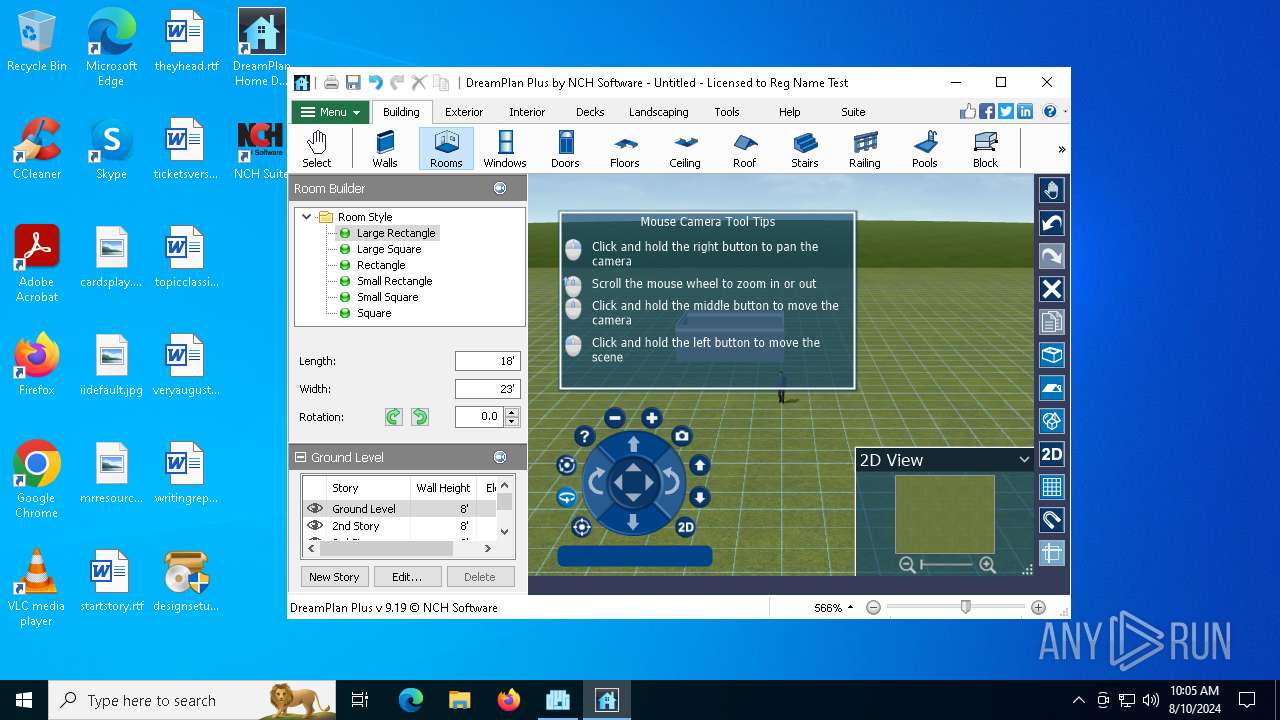
Task: Click the Twitter share icon
Action: click(1006, 112)
